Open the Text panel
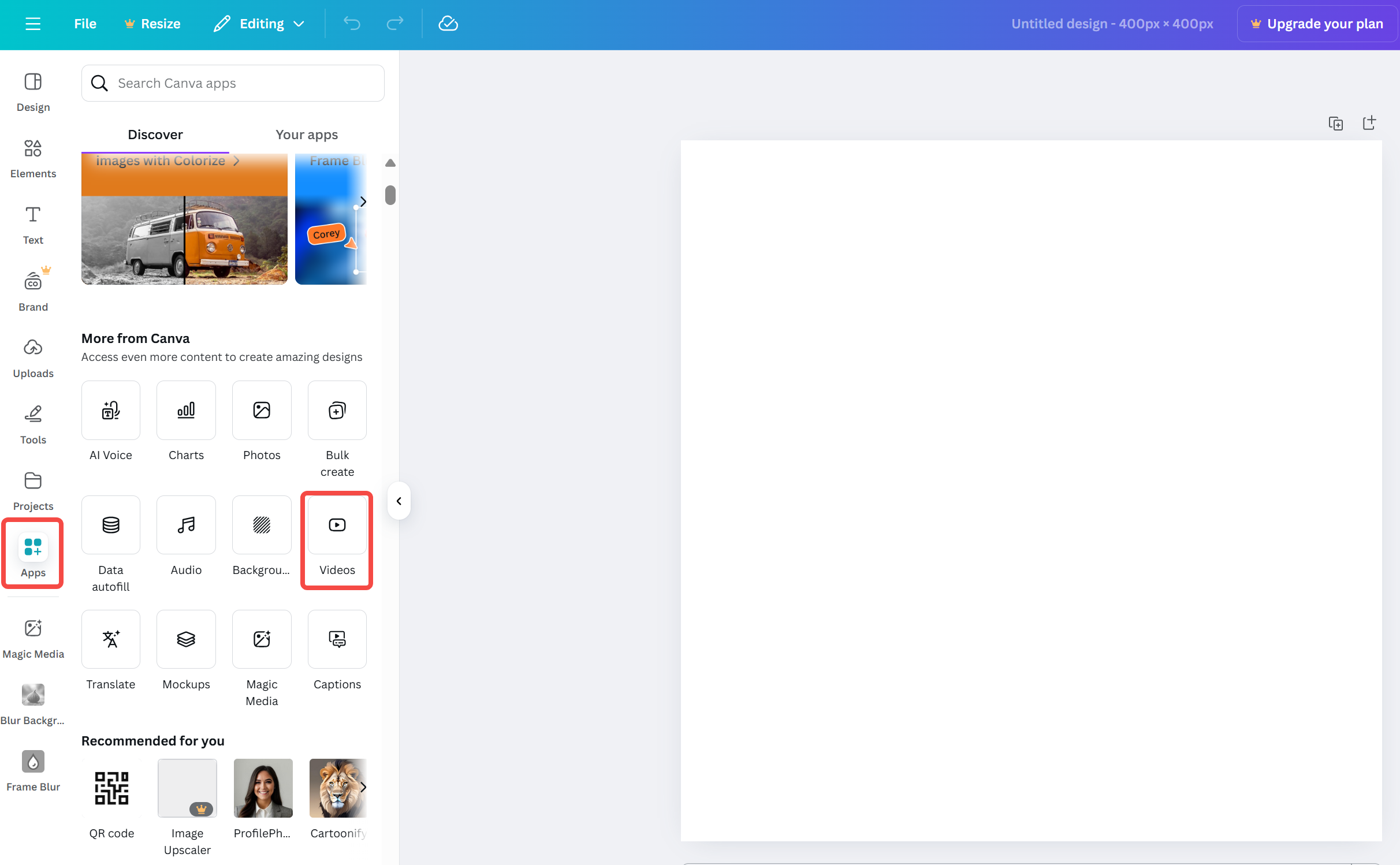 (x=32, y=224)
